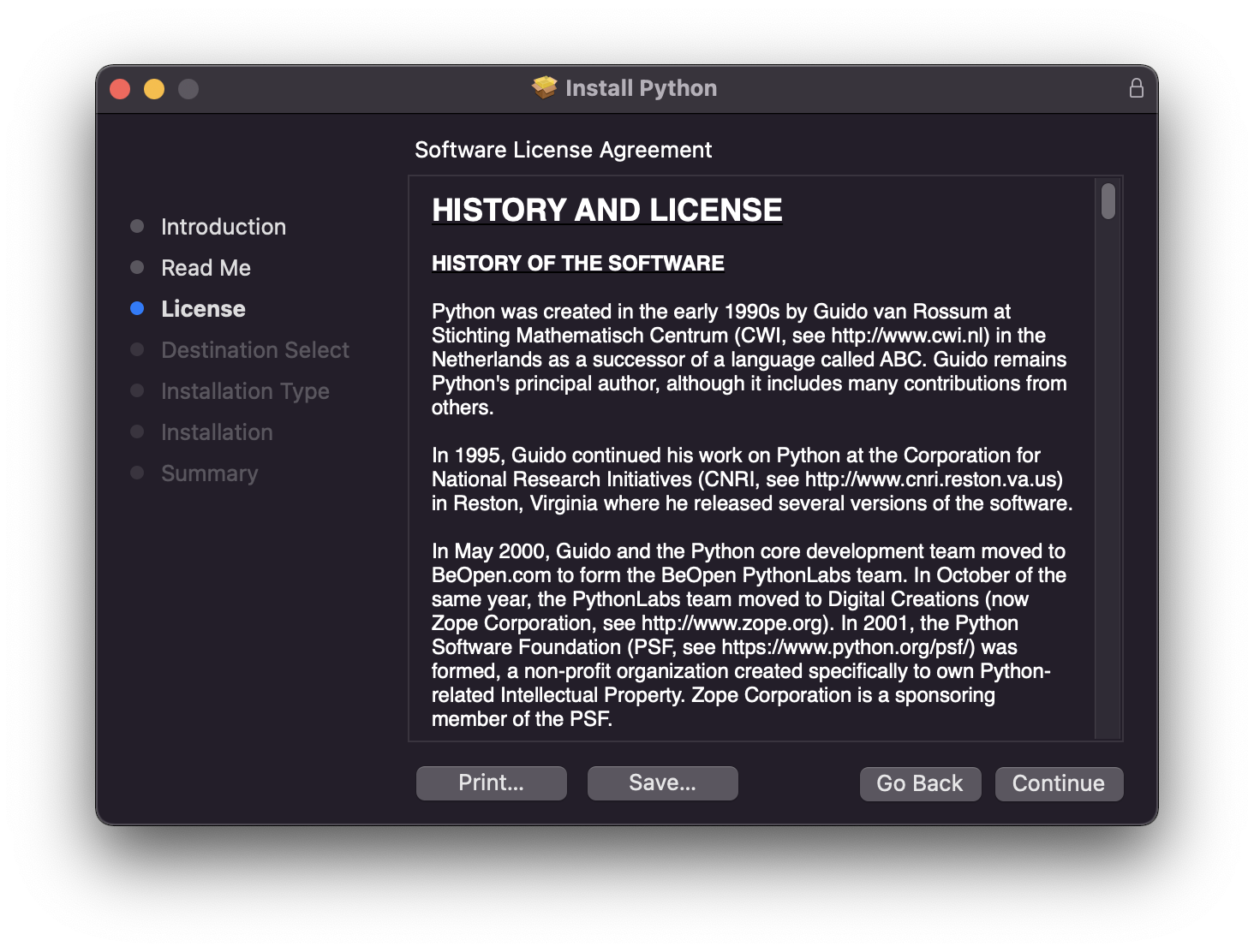Click the Destination Select step
The height and width of the screenshot is (952, 1254).
pos(254,350)
